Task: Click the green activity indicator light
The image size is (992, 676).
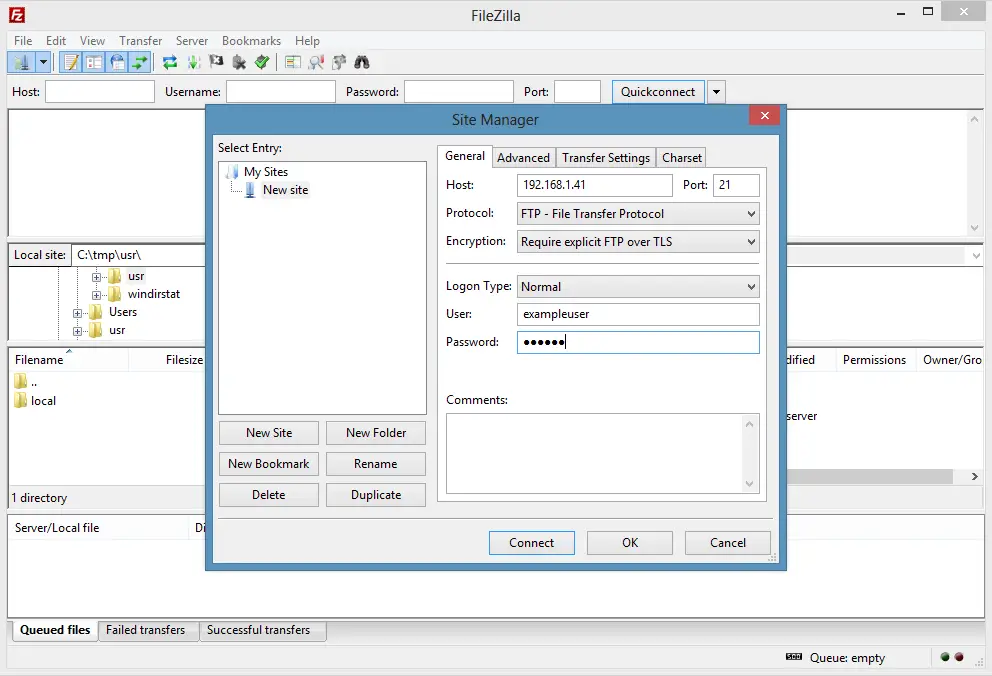Action: click(945, 657)
